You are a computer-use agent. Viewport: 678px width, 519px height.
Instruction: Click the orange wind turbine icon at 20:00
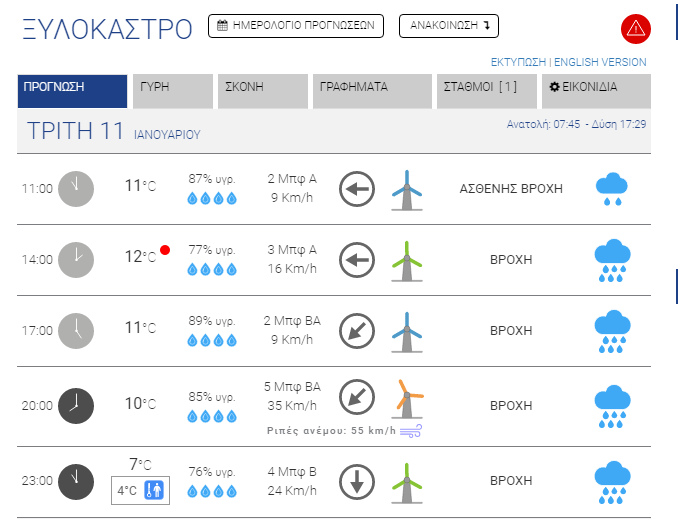[406, 397]
